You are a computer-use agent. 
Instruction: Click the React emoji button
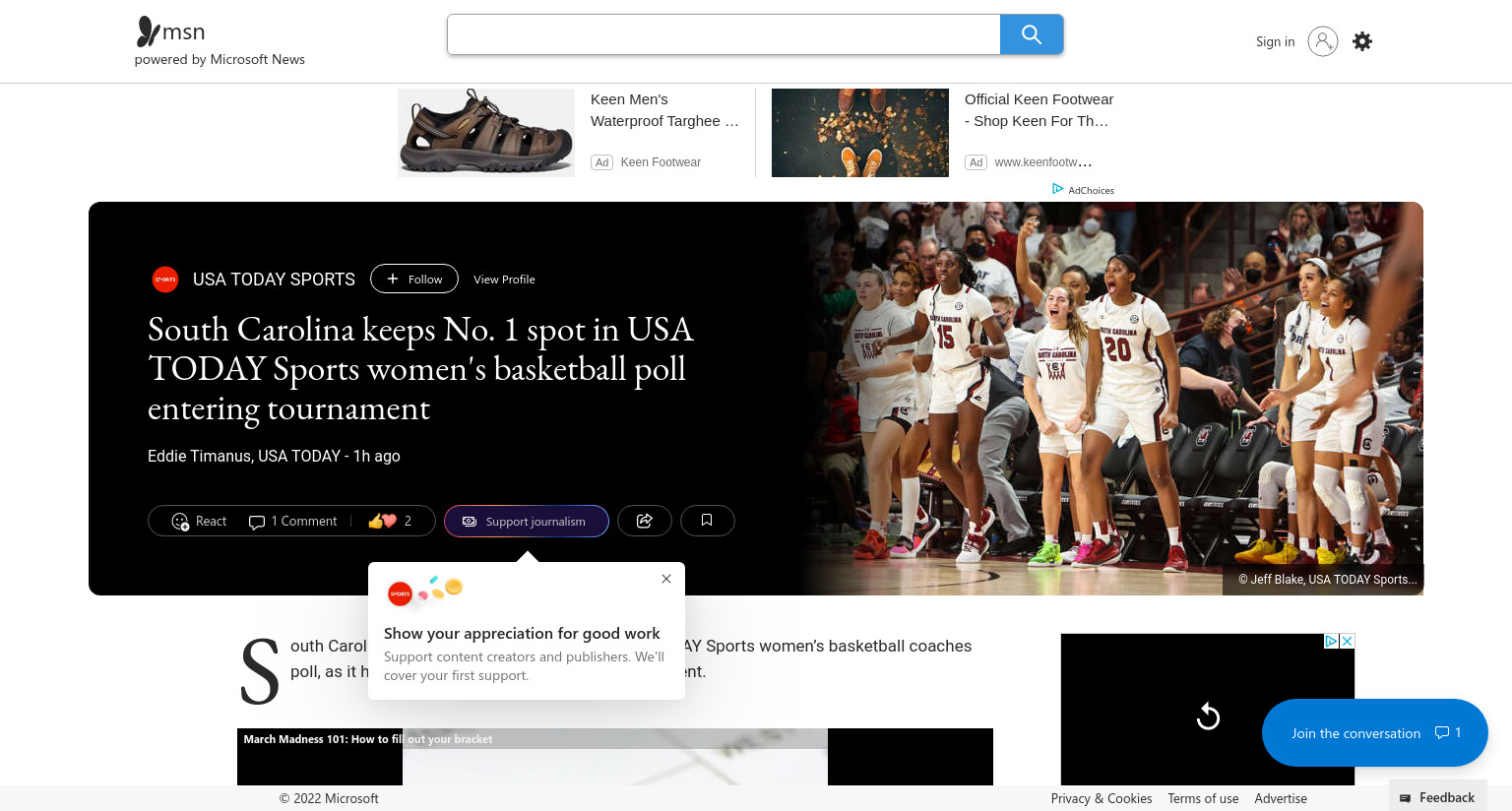[199, 521]
